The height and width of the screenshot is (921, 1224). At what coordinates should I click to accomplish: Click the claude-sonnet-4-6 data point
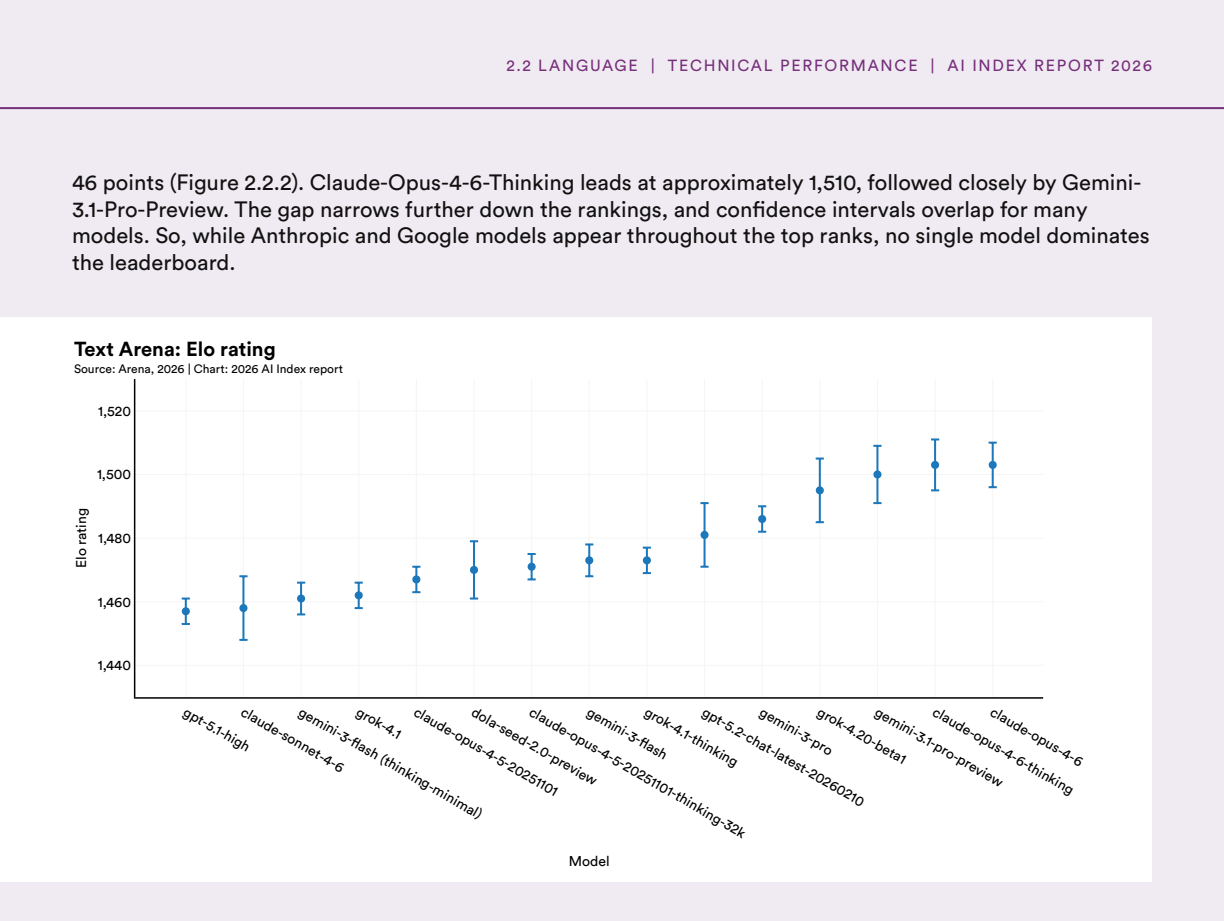(x=243, y=608)
